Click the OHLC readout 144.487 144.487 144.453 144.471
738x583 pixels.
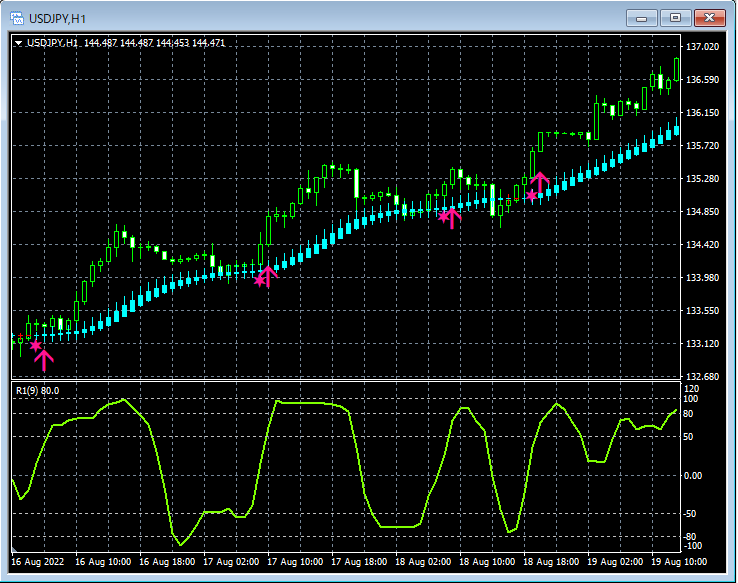click(x=154, y=43)
